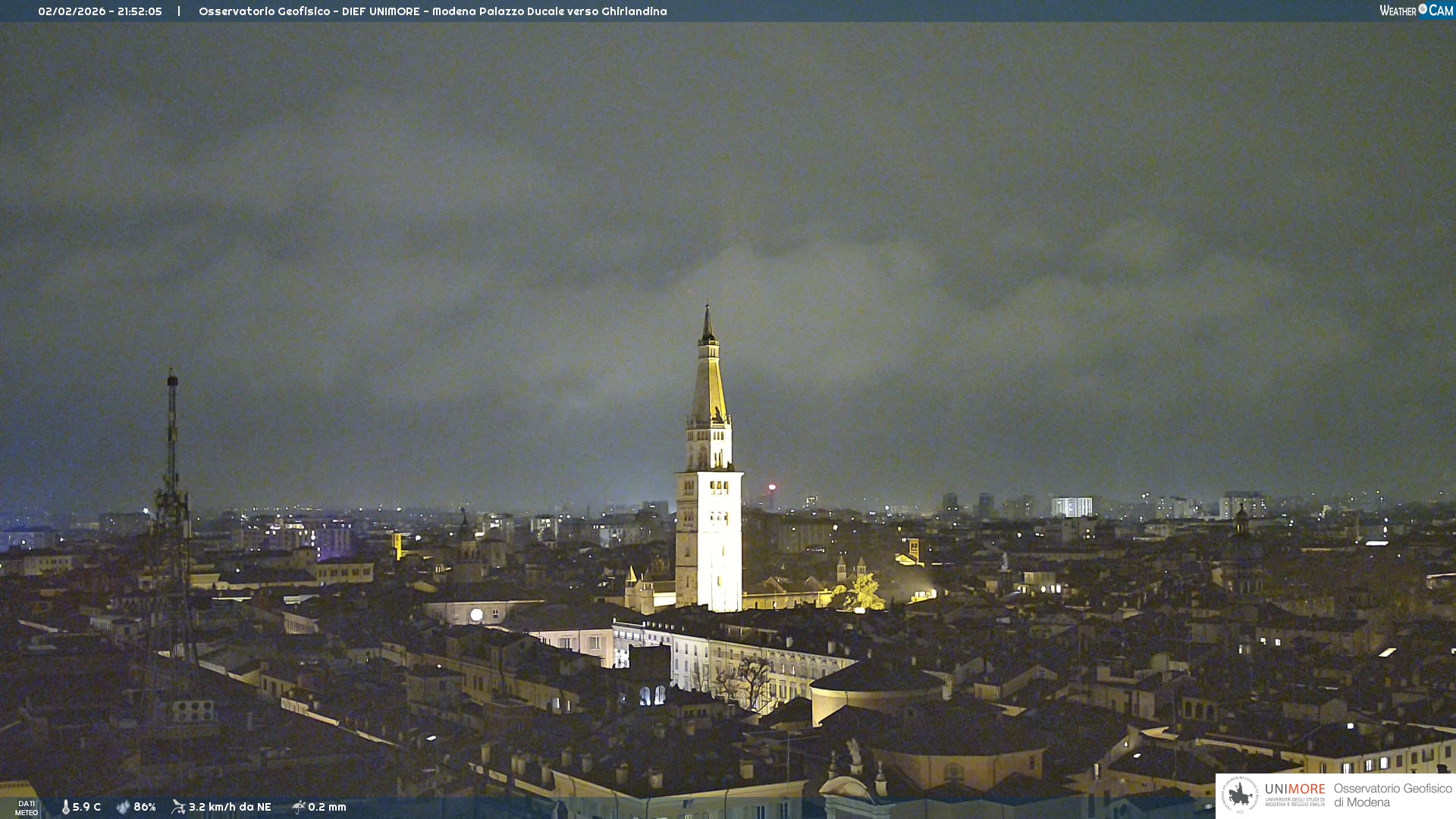Click the illuminated Ghirlandina tower spire
This screenshot has width=1456, height=819.
pyautogui.click(x=709, y=379)
